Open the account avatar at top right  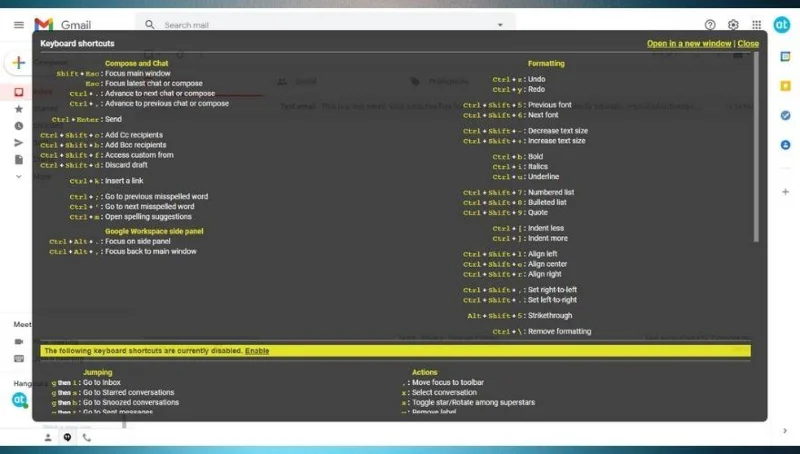[x=782, y=24]
